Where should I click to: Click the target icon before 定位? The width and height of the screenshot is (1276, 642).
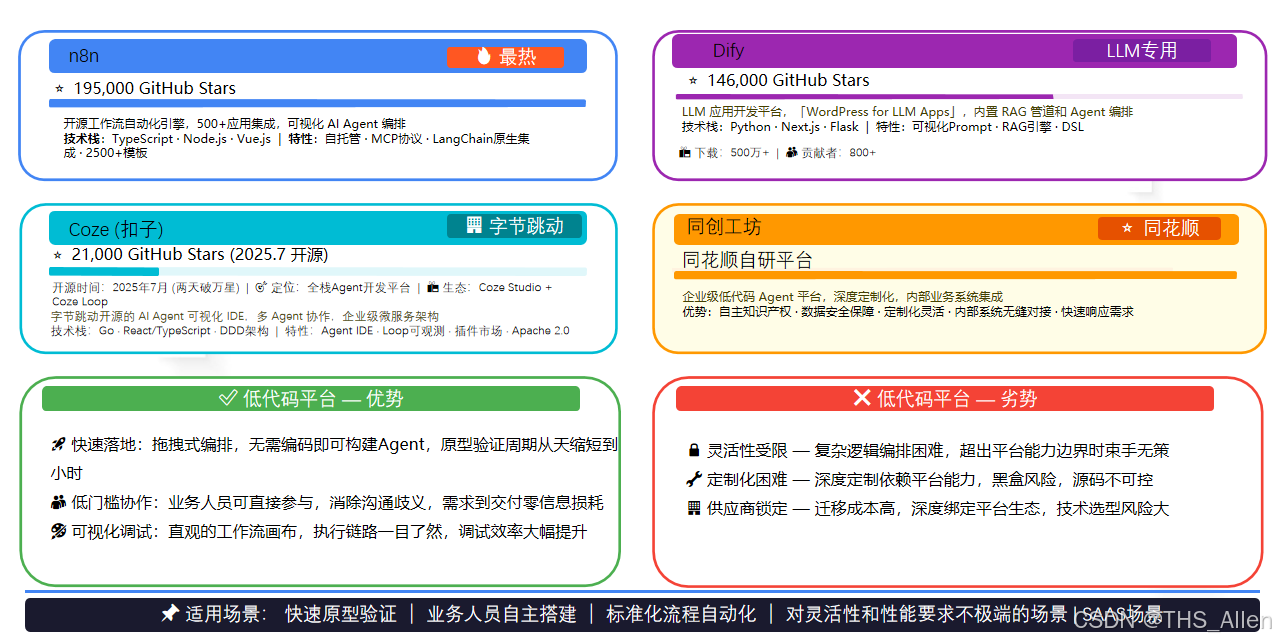click(x=262, y=287)
